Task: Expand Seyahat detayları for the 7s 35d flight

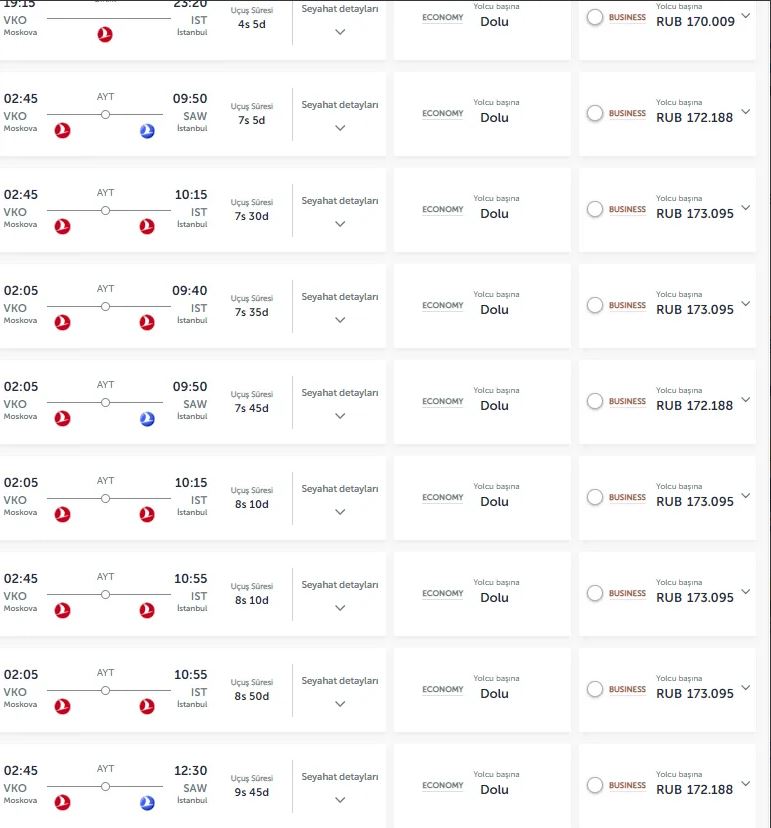Action: point(340,319)
